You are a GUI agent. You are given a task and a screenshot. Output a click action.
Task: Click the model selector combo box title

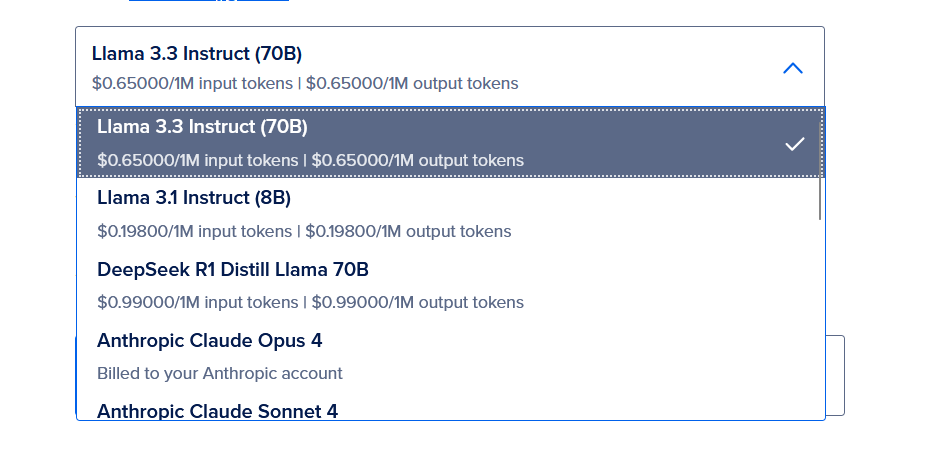coord(197,53)
